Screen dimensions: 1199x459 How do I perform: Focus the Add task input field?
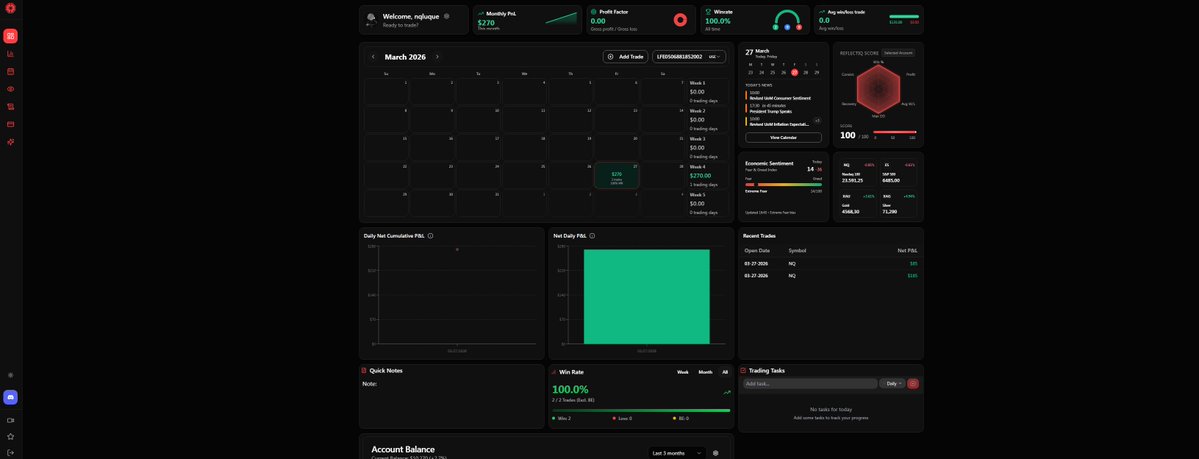coord(810,383)
